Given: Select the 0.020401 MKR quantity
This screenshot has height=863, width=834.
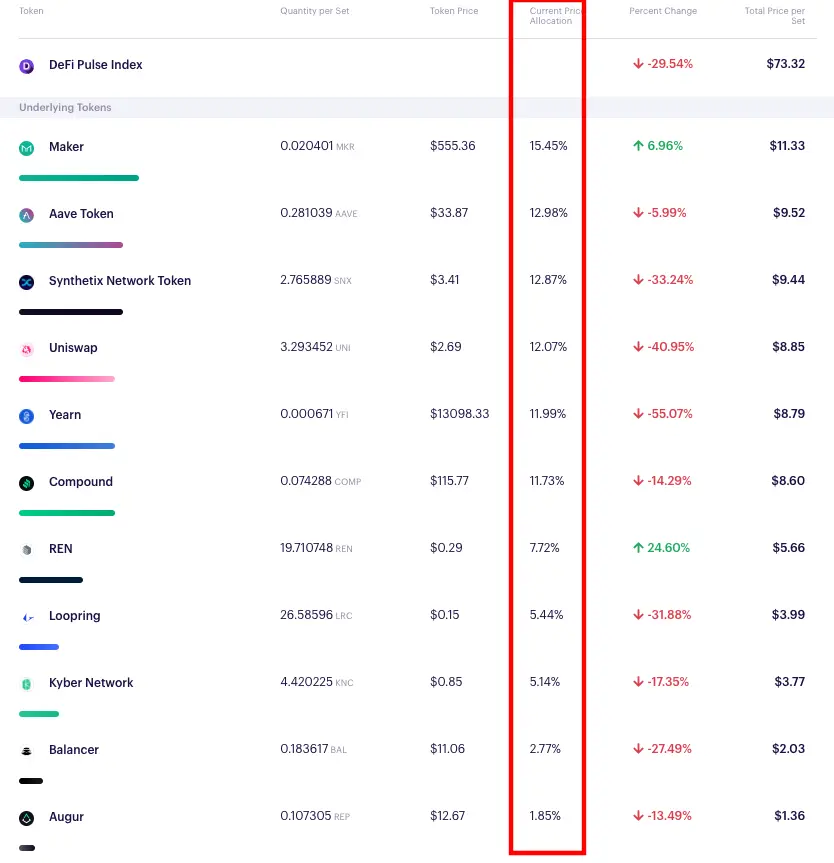Looking at the screenshot, I should tap(317, 146).
